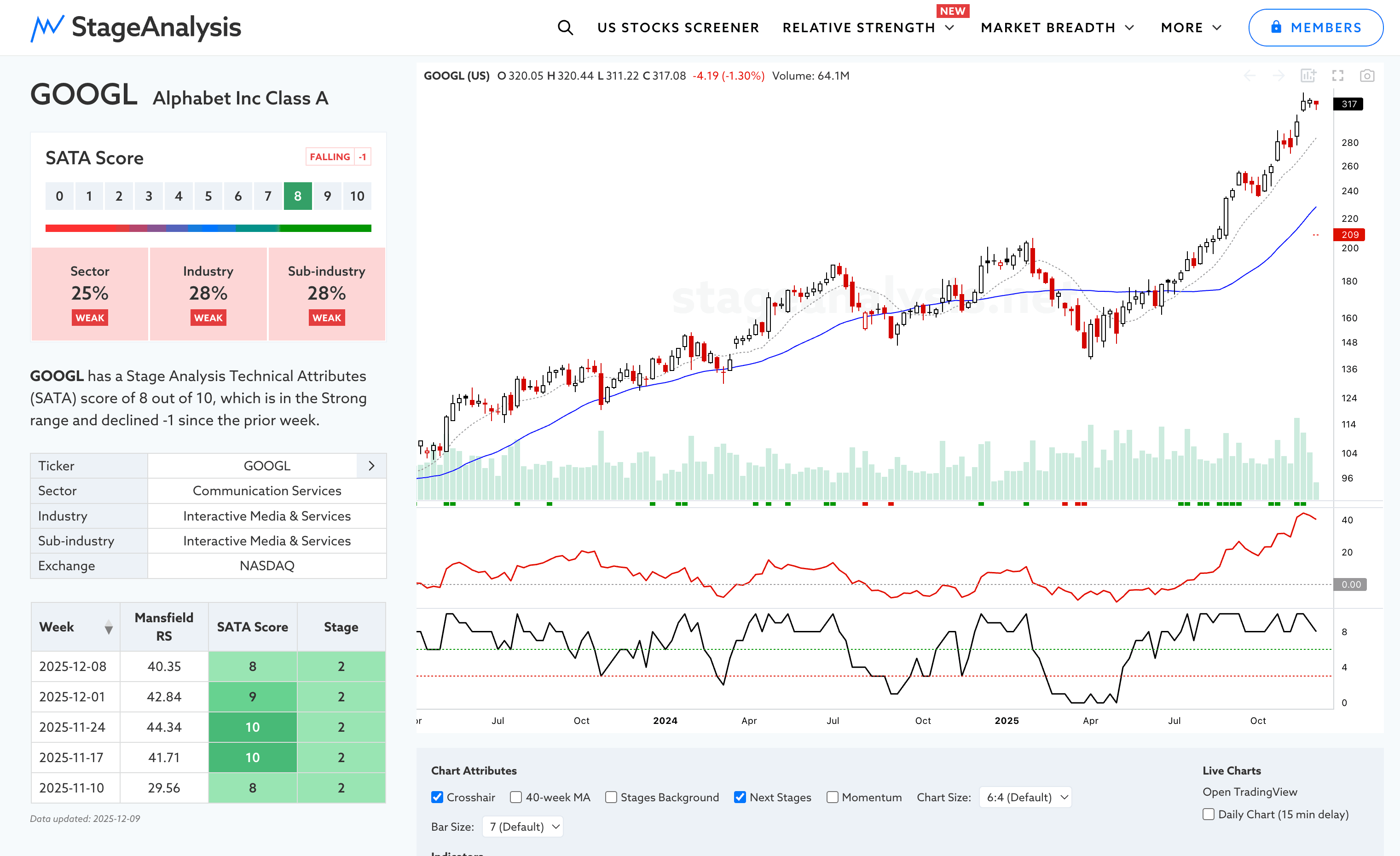This screenshot has height=856, width=1400.
Task: Click the Sub-industry 28% Weak tile
Action: click(x=327, y=294)
